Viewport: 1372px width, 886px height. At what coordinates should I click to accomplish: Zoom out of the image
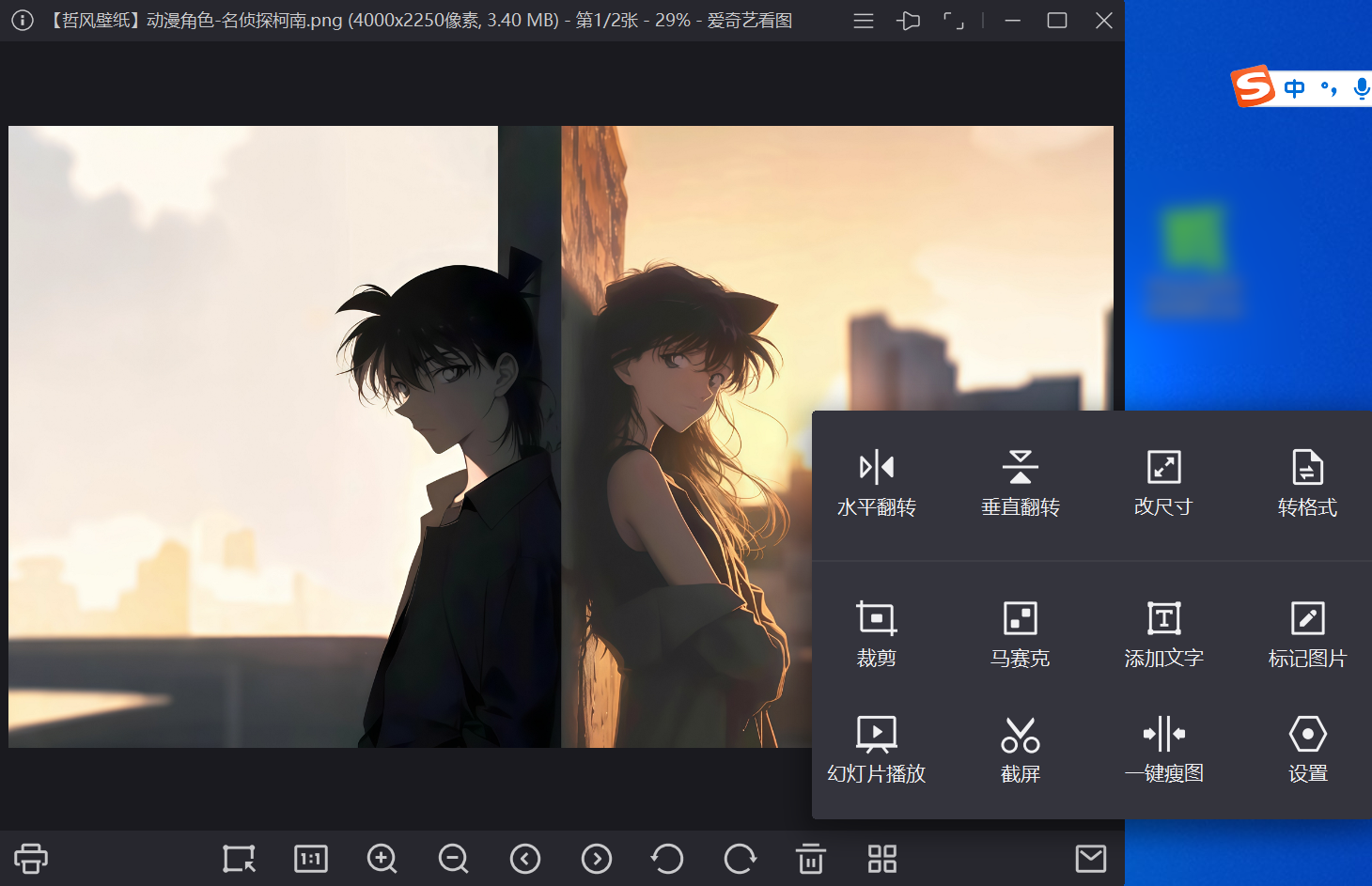point(454,859)
